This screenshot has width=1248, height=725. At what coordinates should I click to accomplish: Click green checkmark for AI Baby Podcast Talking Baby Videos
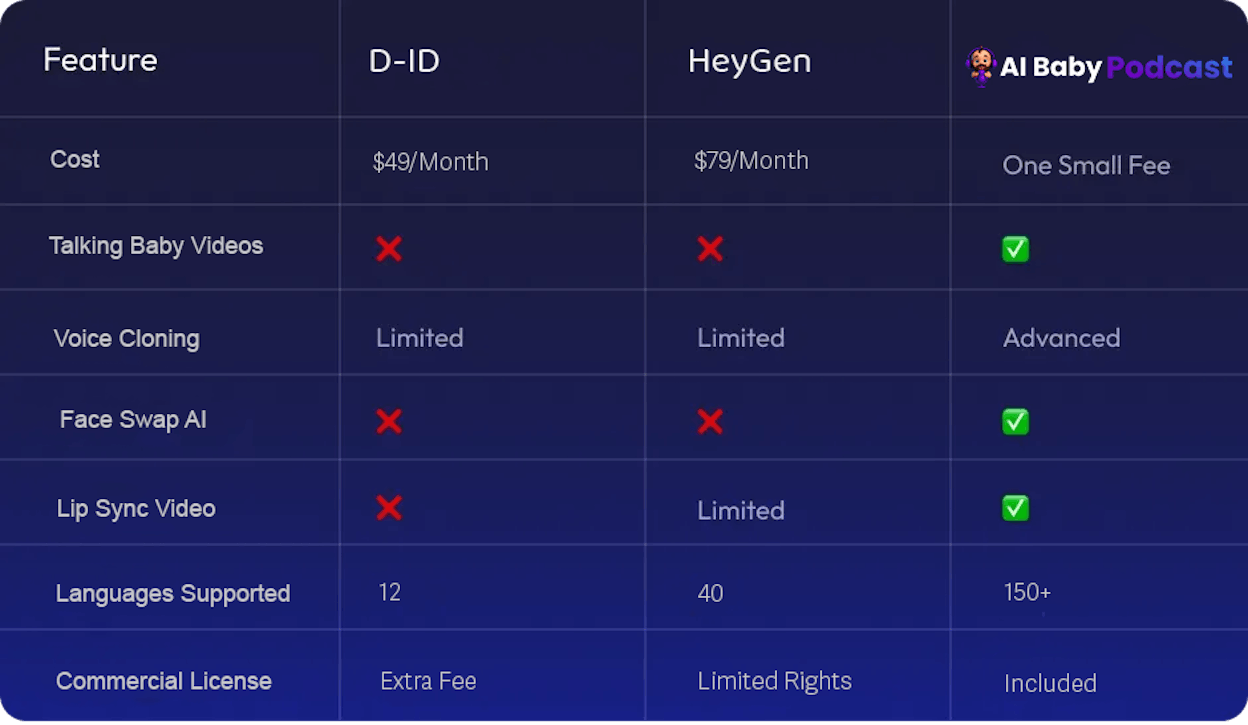[1015, 249]
